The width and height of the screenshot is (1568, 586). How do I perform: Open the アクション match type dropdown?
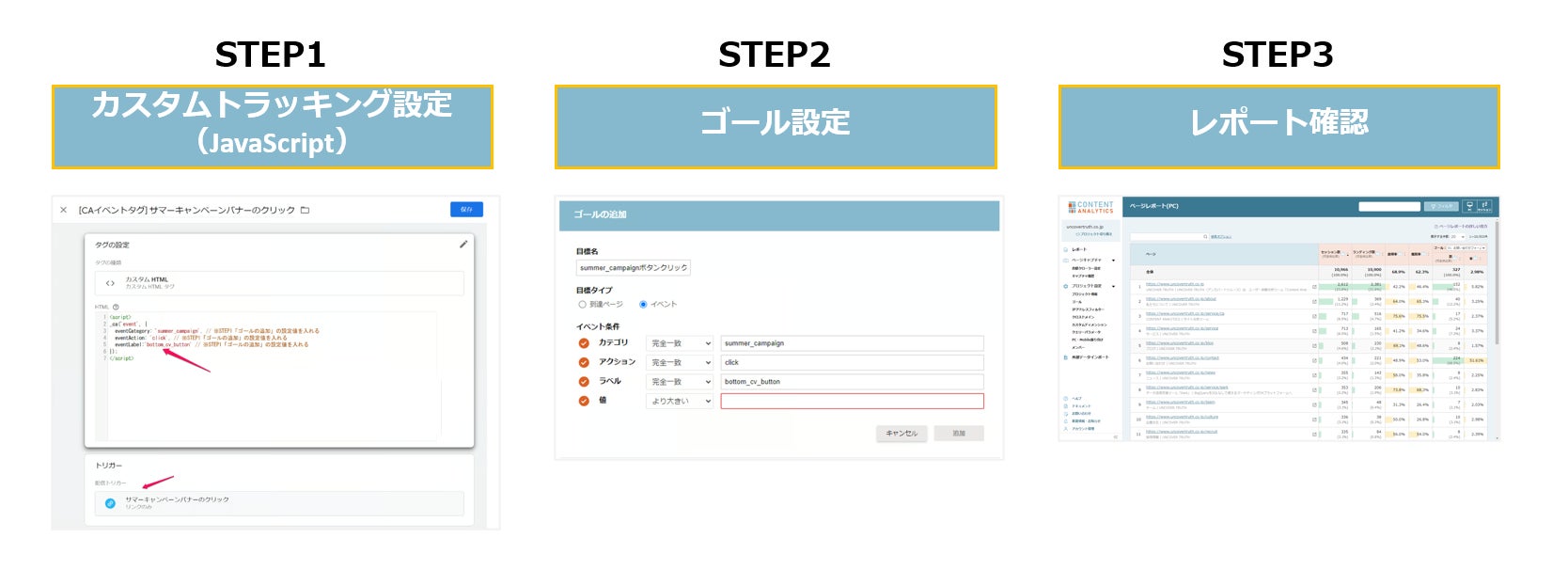click(x=681, y=363)
